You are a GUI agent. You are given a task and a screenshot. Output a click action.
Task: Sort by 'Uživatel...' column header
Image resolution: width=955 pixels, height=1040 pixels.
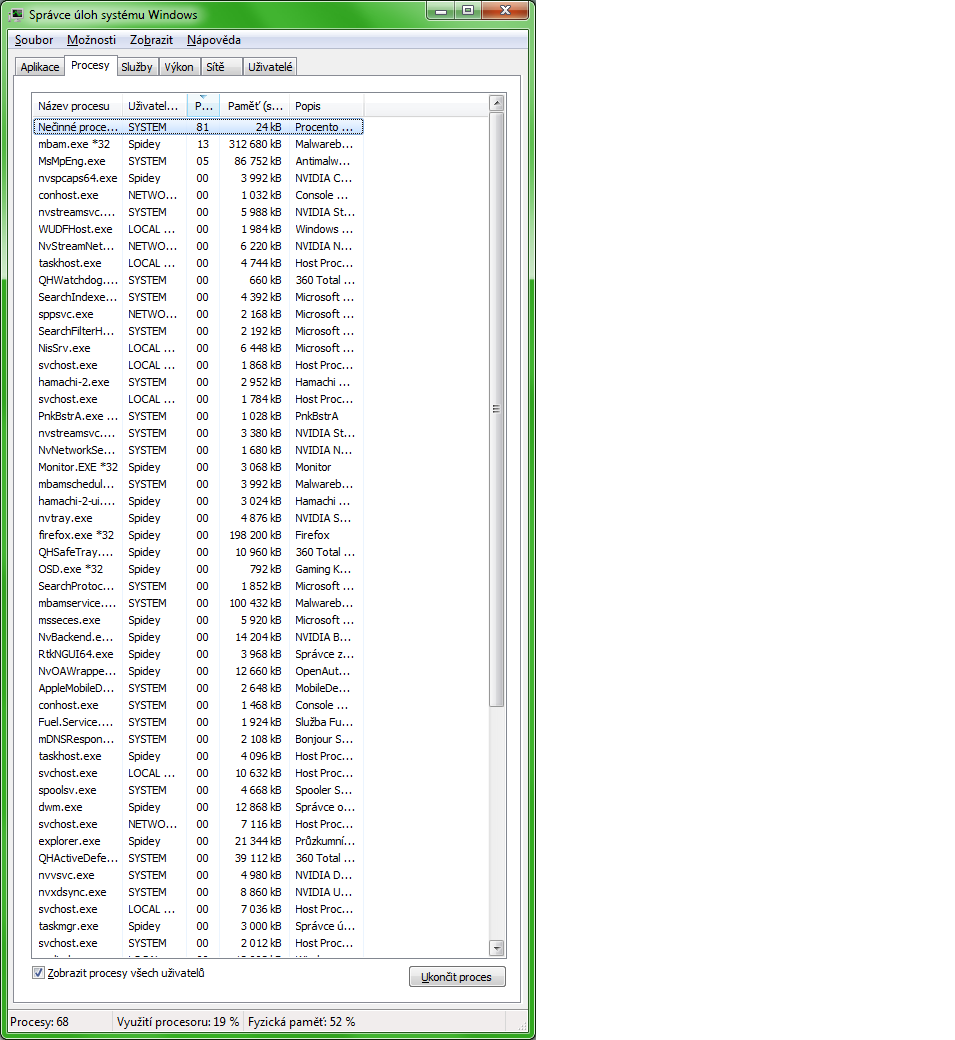click(x=154, y=106)
